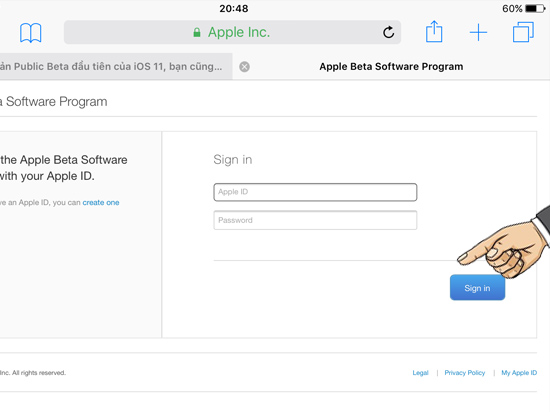Show all tabs with the overlapping squares icon
This screenshot has height=412, width=550.
[x=523, y=32]
